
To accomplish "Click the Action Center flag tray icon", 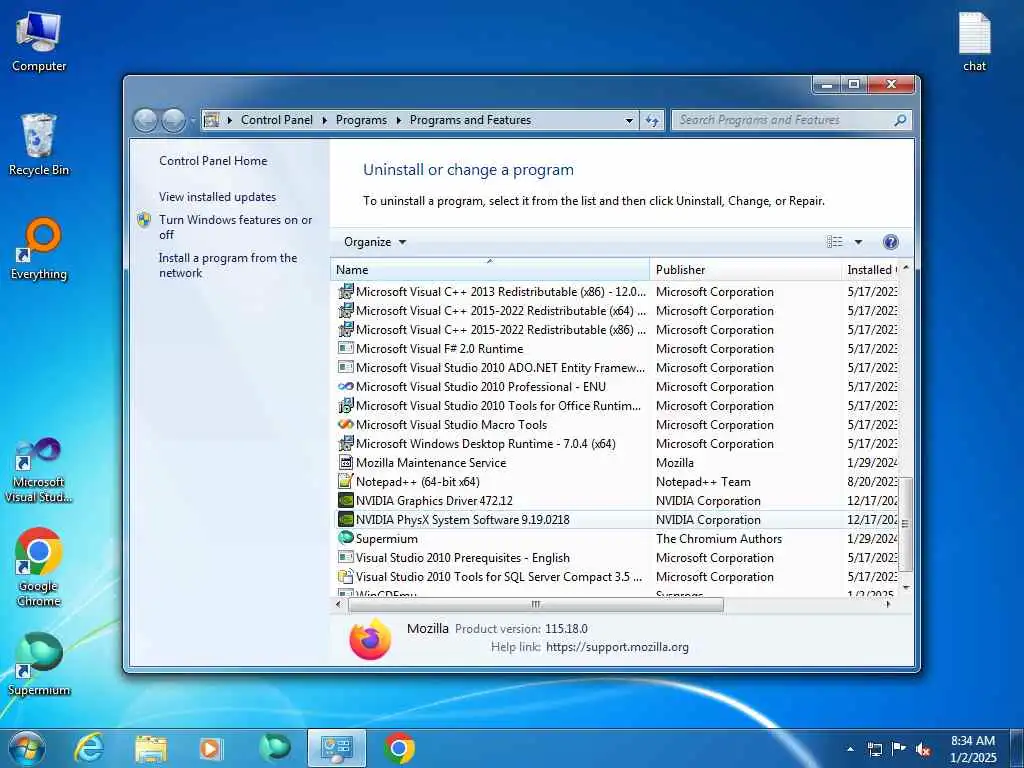I will coord(899,749).
